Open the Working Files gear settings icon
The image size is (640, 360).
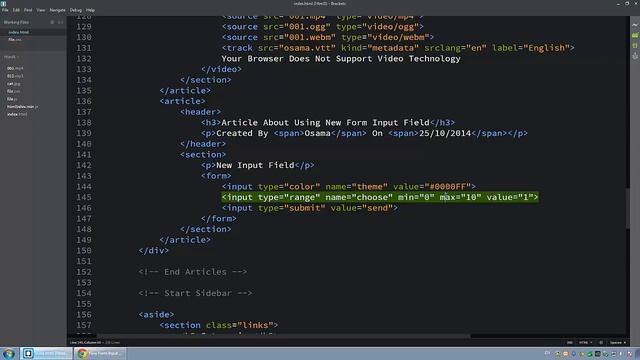pyautogui.click(x=52, y=22)
